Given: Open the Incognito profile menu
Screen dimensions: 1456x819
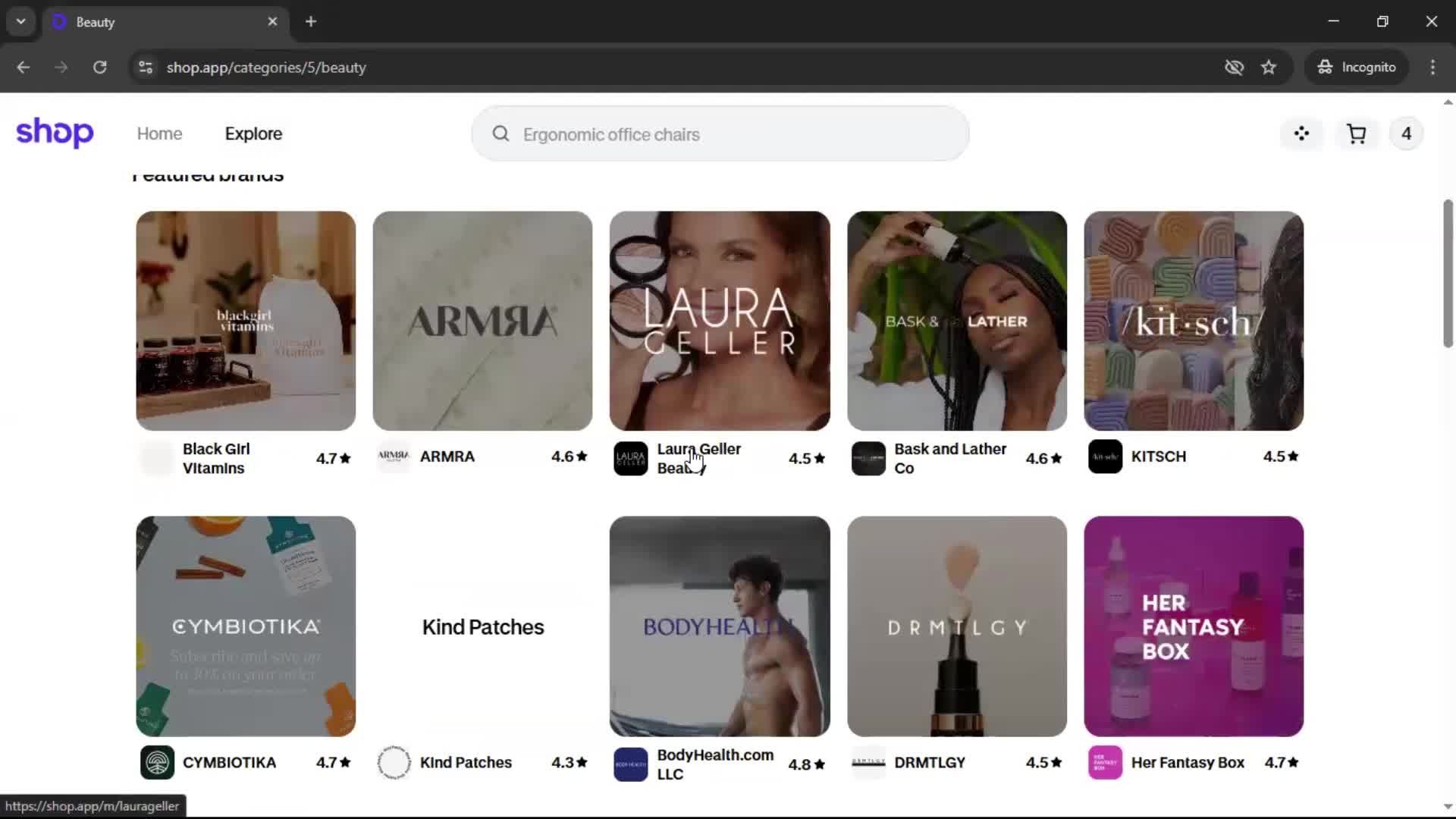Looking at the screenshot, I should pos(1357,67).
